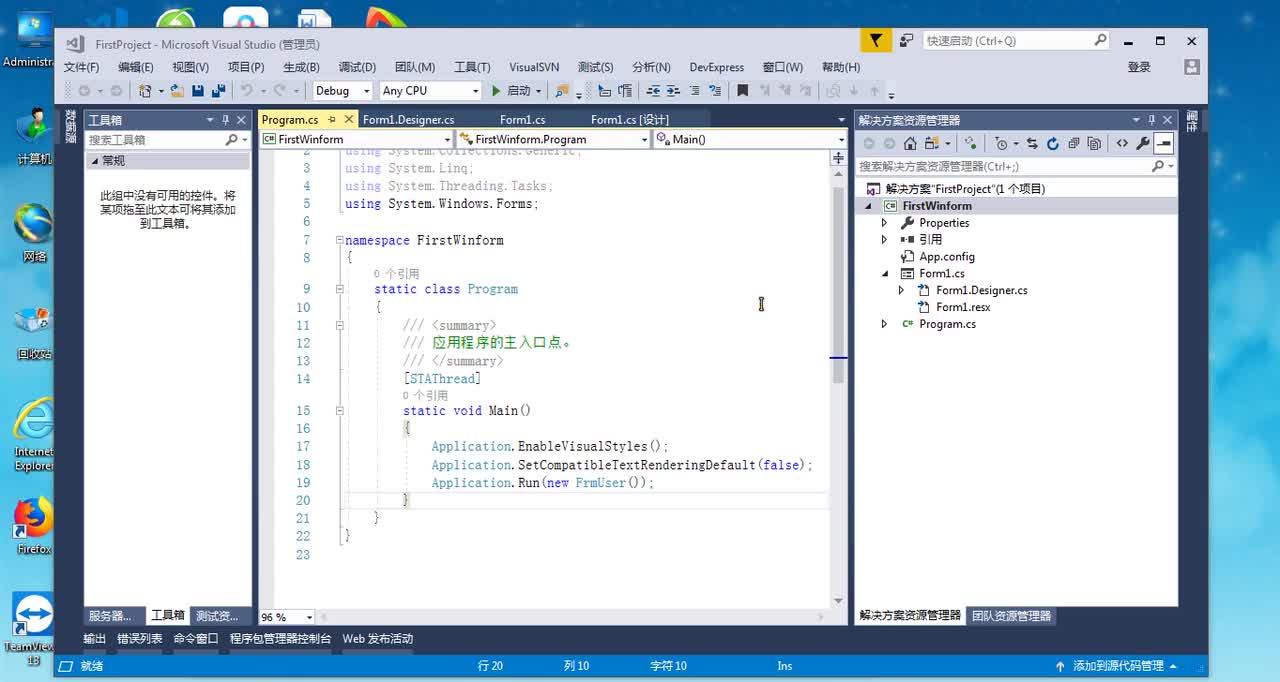This screenshot has width=1280, height=682.
Task: Open the DevExpress menu
Action: 717,67
